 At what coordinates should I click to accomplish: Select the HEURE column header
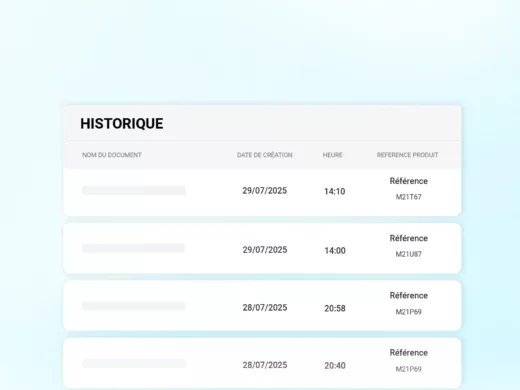pos(333,155)
